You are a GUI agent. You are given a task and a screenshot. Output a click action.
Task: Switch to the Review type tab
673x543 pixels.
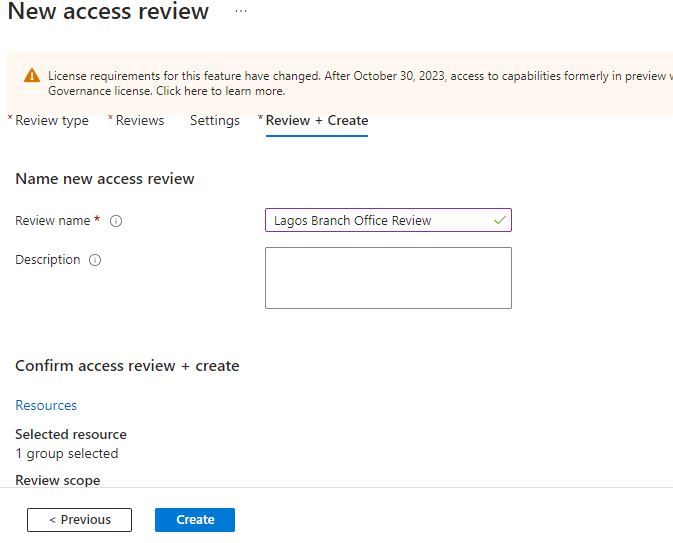pos(52,121)
